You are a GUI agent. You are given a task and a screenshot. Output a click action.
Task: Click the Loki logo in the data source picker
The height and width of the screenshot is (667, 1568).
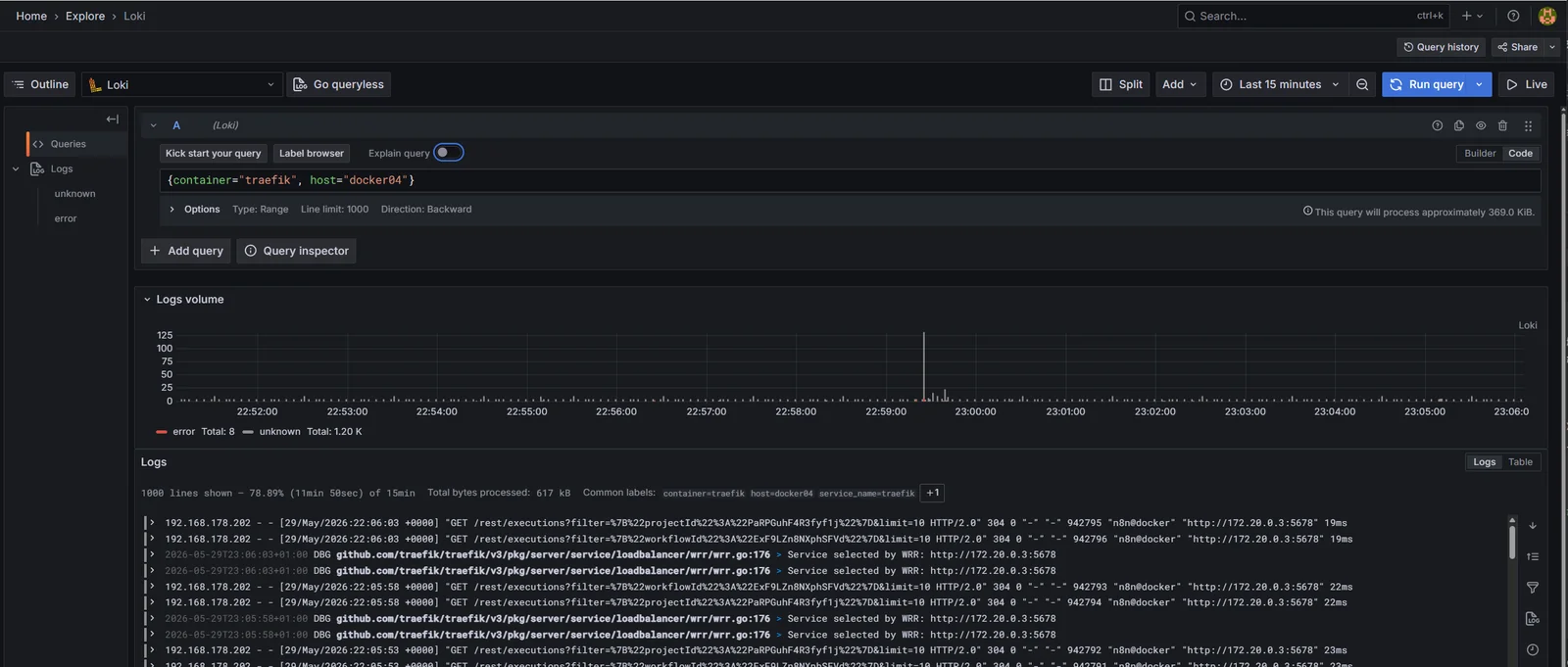click(x=95, y=85)
